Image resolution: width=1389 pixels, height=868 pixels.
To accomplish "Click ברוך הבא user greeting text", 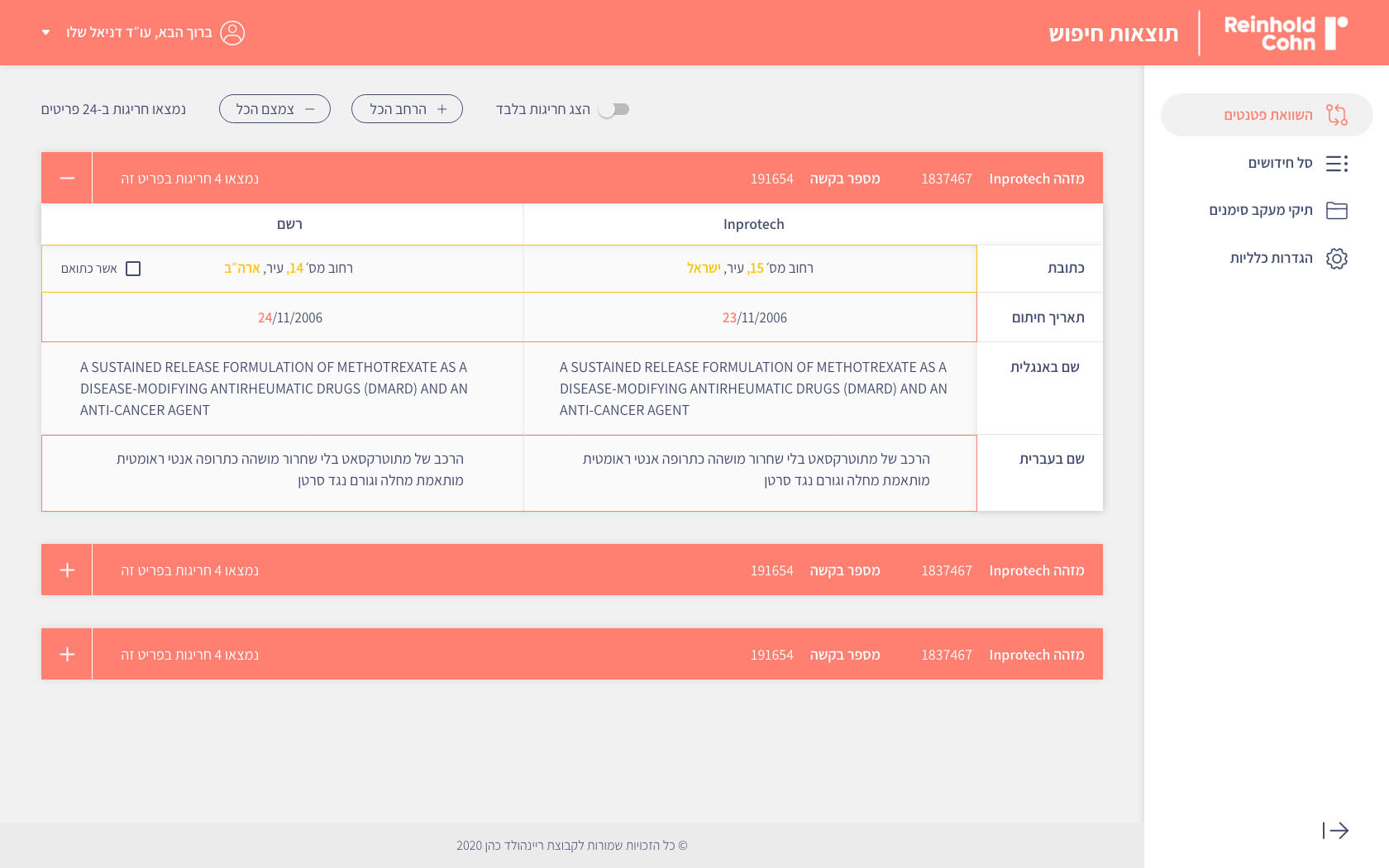I will tap(139, 33).
